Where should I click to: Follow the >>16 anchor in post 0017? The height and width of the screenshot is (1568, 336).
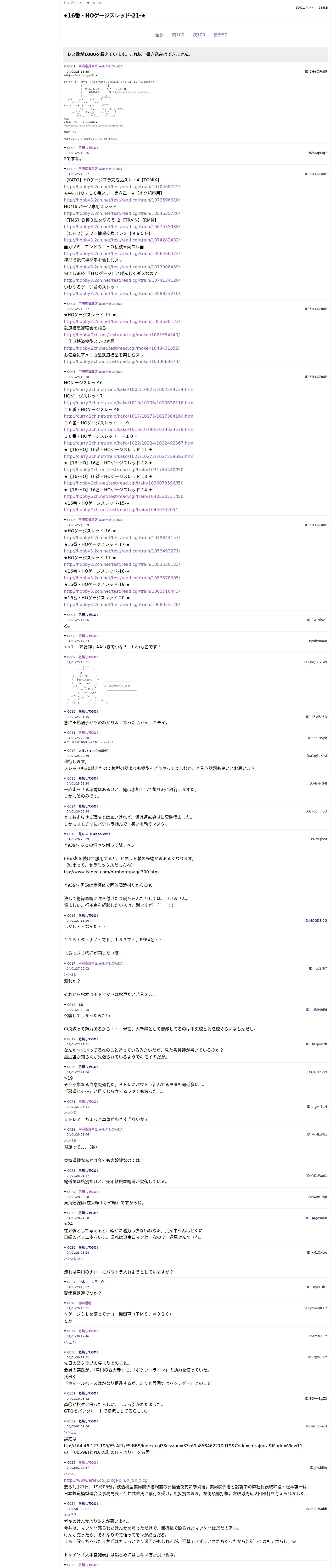click(x=70, y=975)
